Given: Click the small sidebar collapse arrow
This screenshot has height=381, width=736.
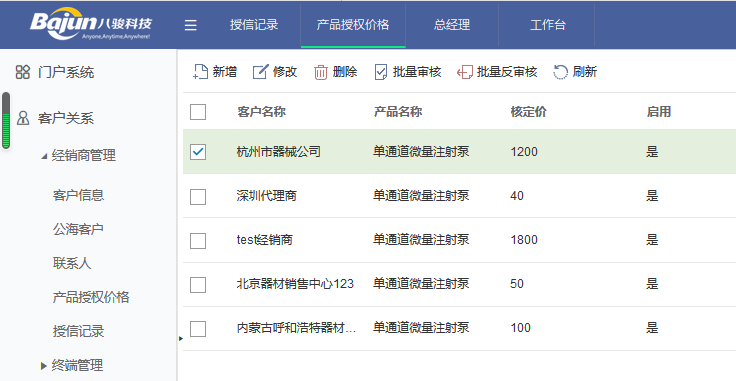Looking at the screenshot, I should 181,338.
